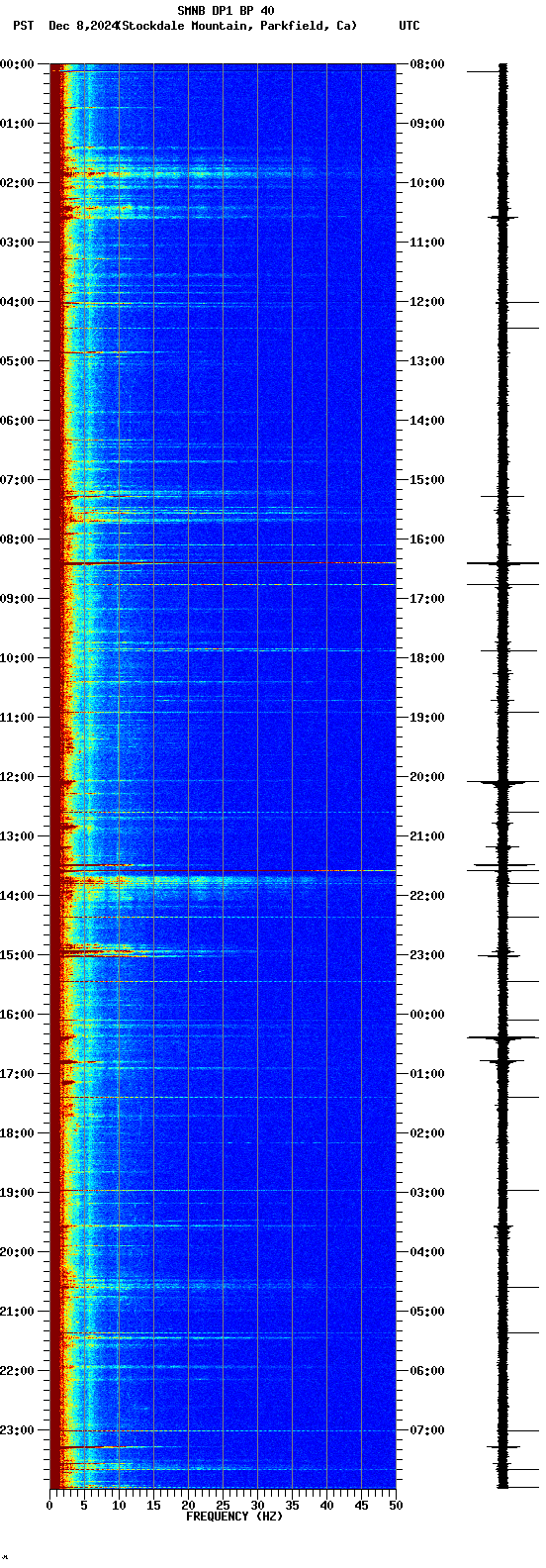Pick the "22:00" label on UTC axis

click(x=427, y=896)
